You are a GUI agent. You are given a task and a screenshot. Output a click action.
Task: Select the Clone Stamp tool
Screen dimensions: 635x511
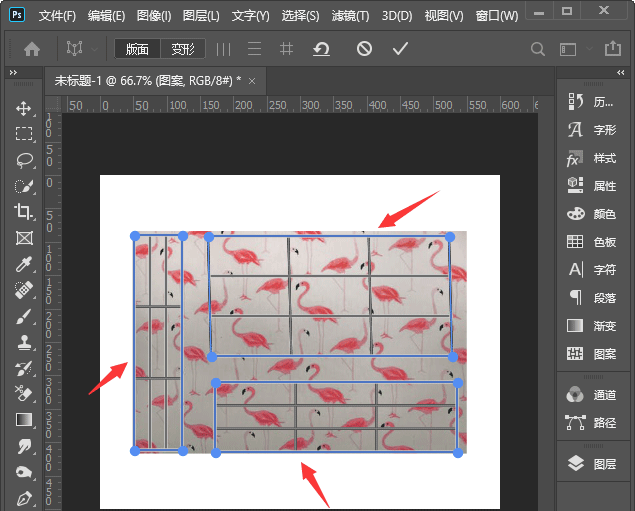click(x=24, y=342)
